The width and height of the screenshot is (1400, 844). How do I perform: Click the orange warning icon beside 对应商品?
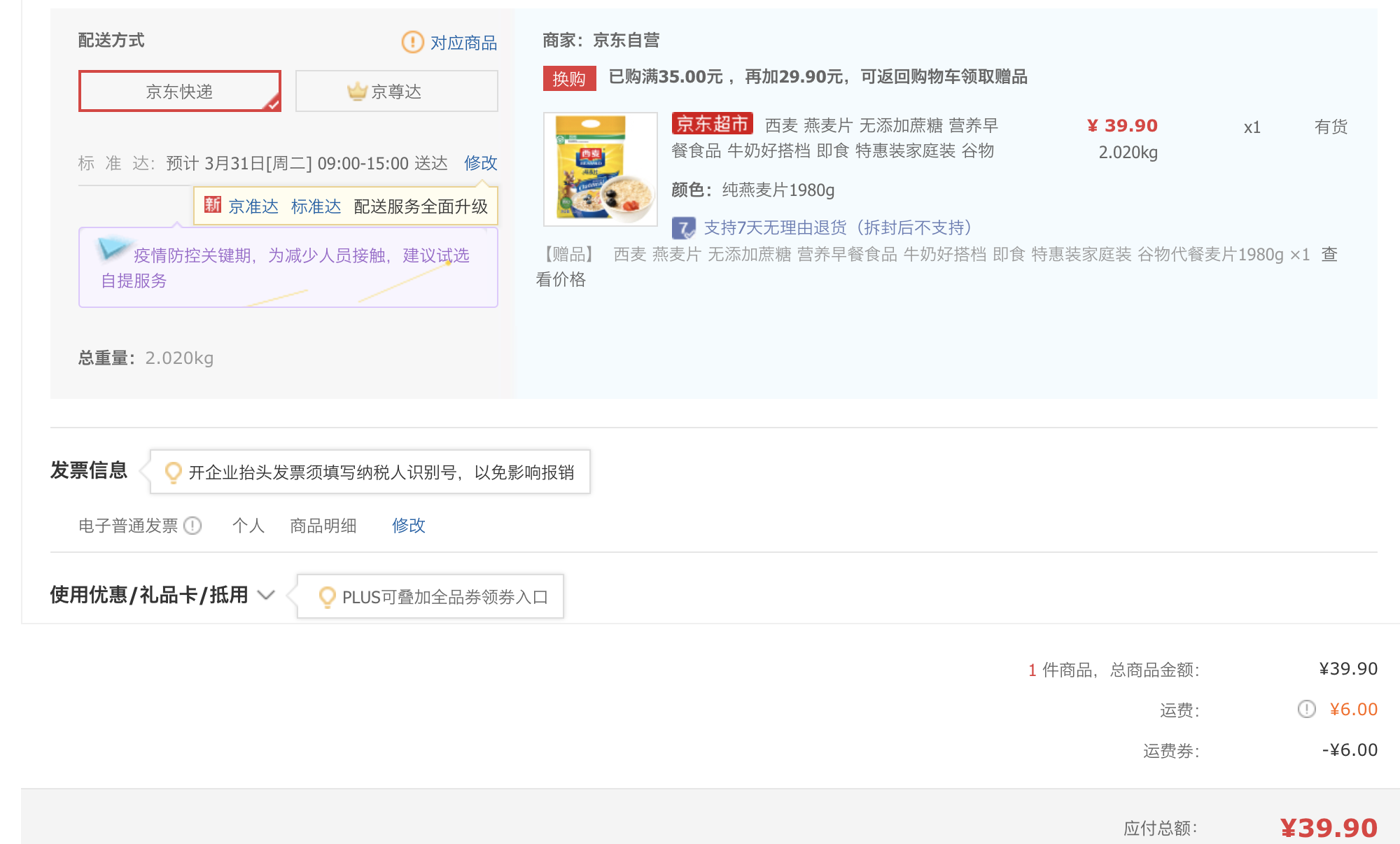(412, 42)
